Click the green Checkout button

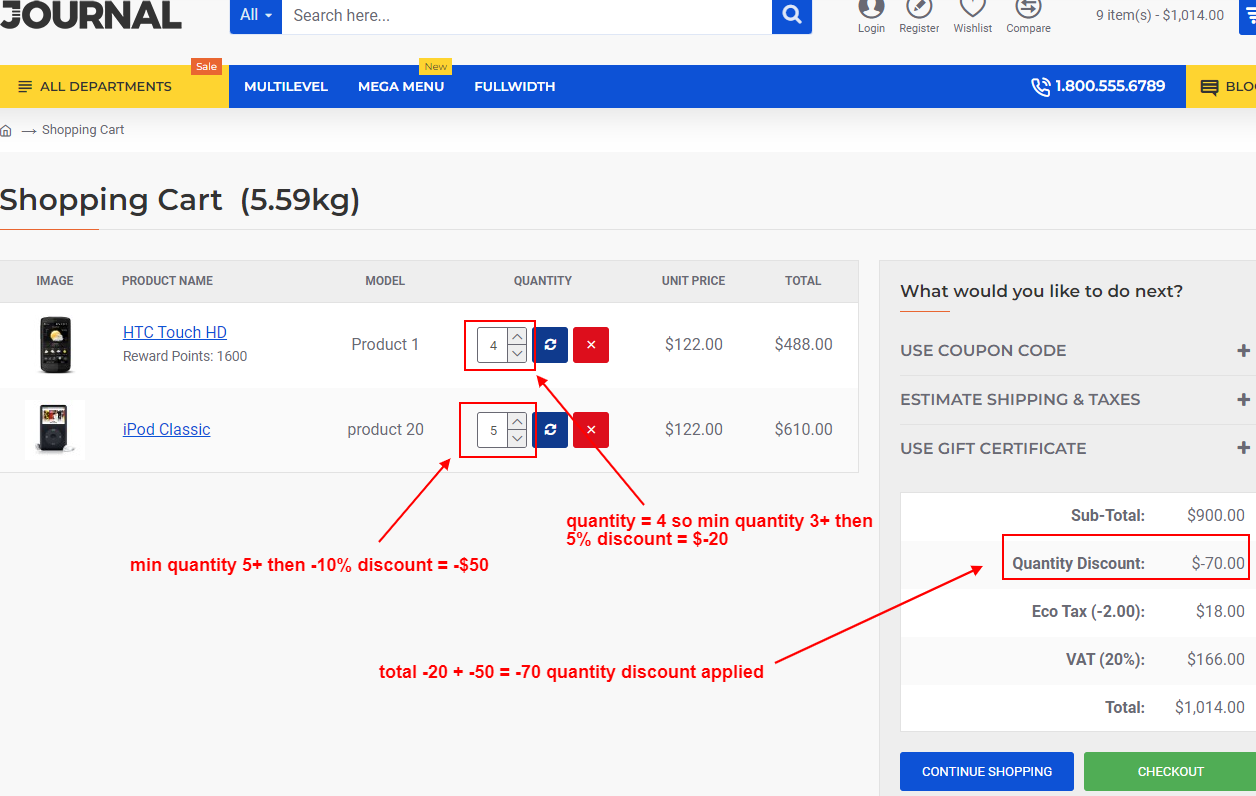1170,771
